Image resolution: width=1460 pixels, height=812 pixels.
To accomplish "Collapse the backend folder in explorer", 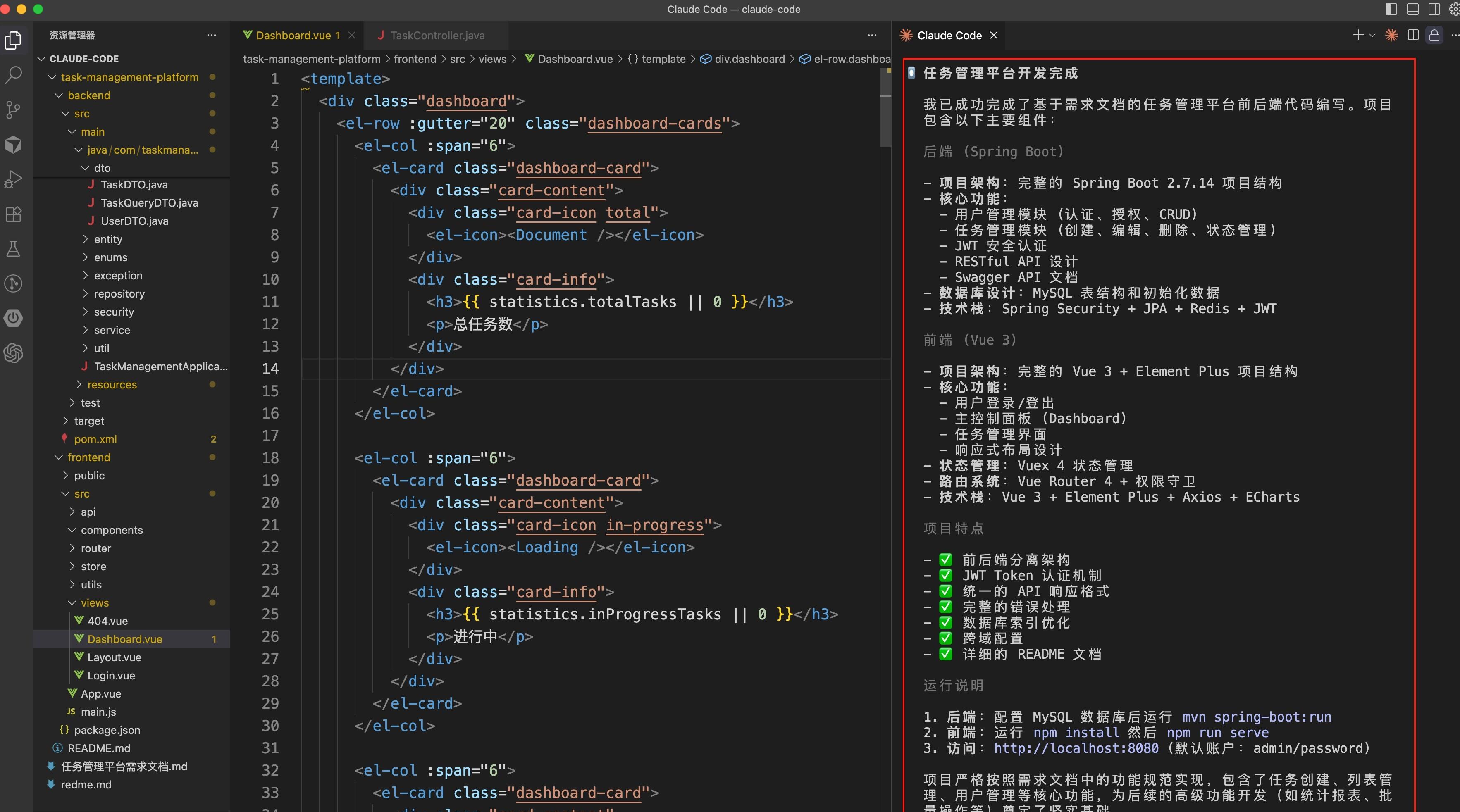I will tap(88, 95).
